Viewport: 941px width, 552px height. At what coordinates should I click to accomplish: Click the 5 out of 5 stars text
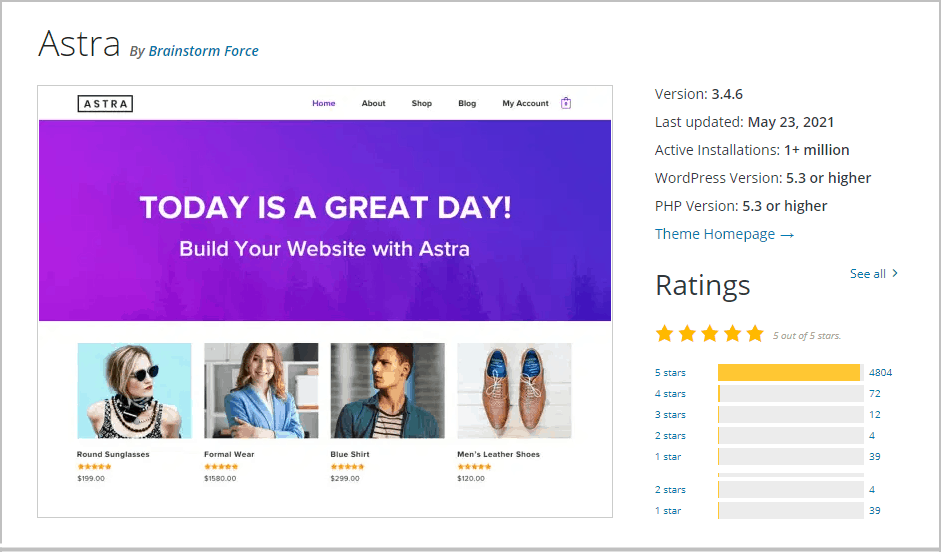pos(807,336)
